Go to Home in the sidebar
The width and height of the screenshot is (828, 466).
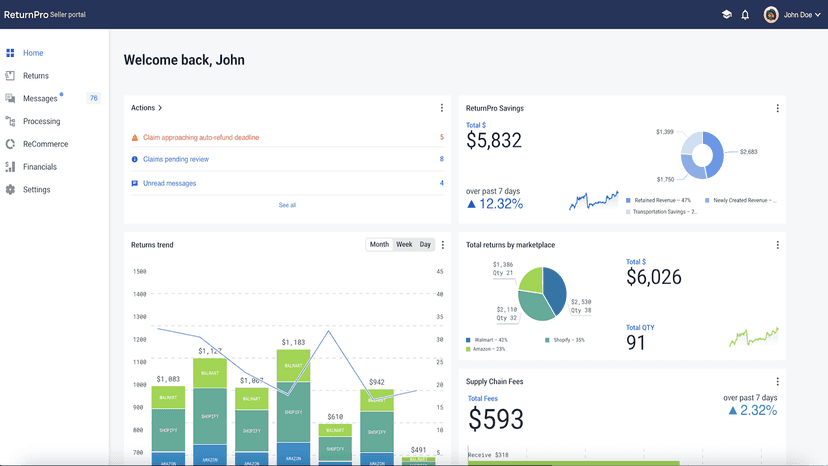[x=33, y=53]
